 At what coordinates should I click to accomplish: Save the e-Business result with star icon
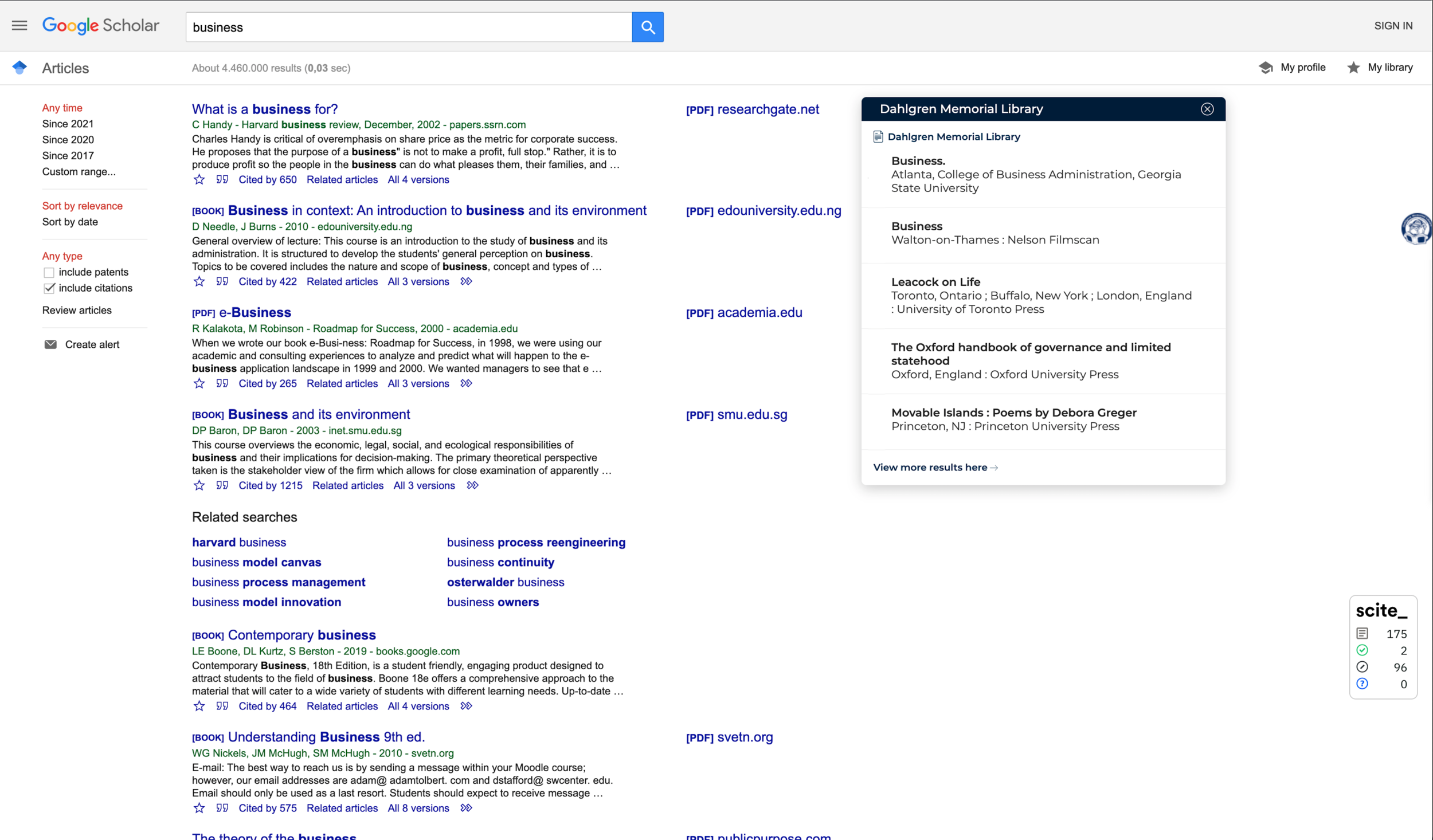(x=199, y=384)
